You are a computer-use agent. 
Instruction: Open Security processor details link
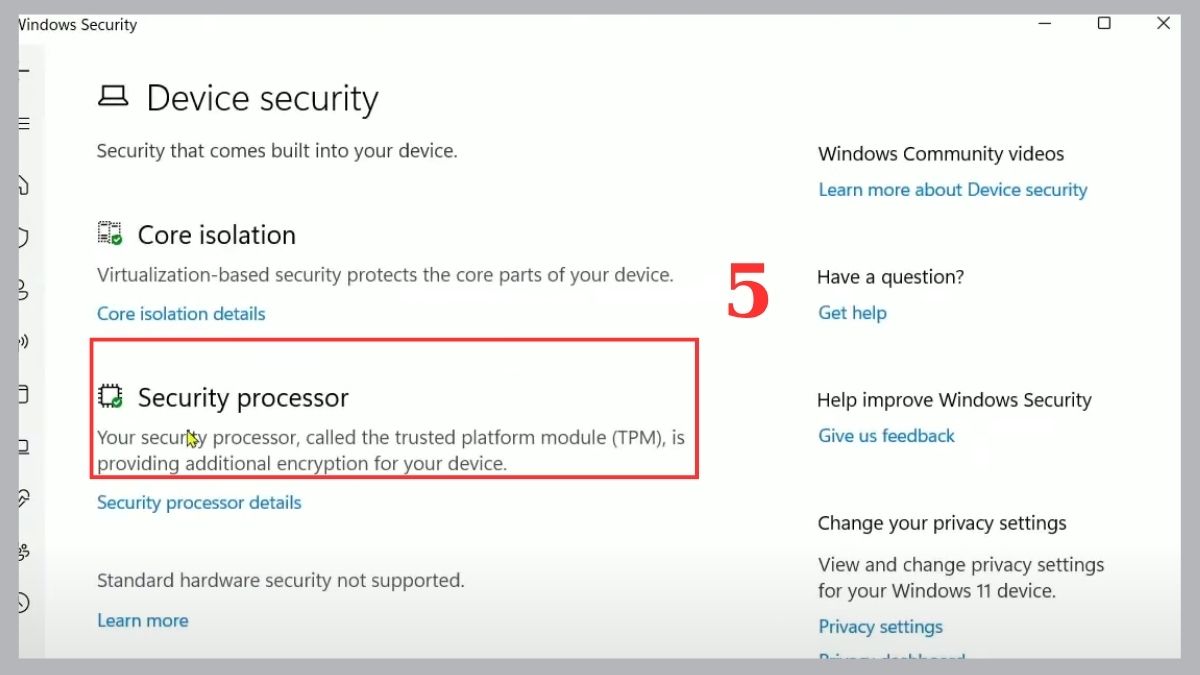coord(199,503)
